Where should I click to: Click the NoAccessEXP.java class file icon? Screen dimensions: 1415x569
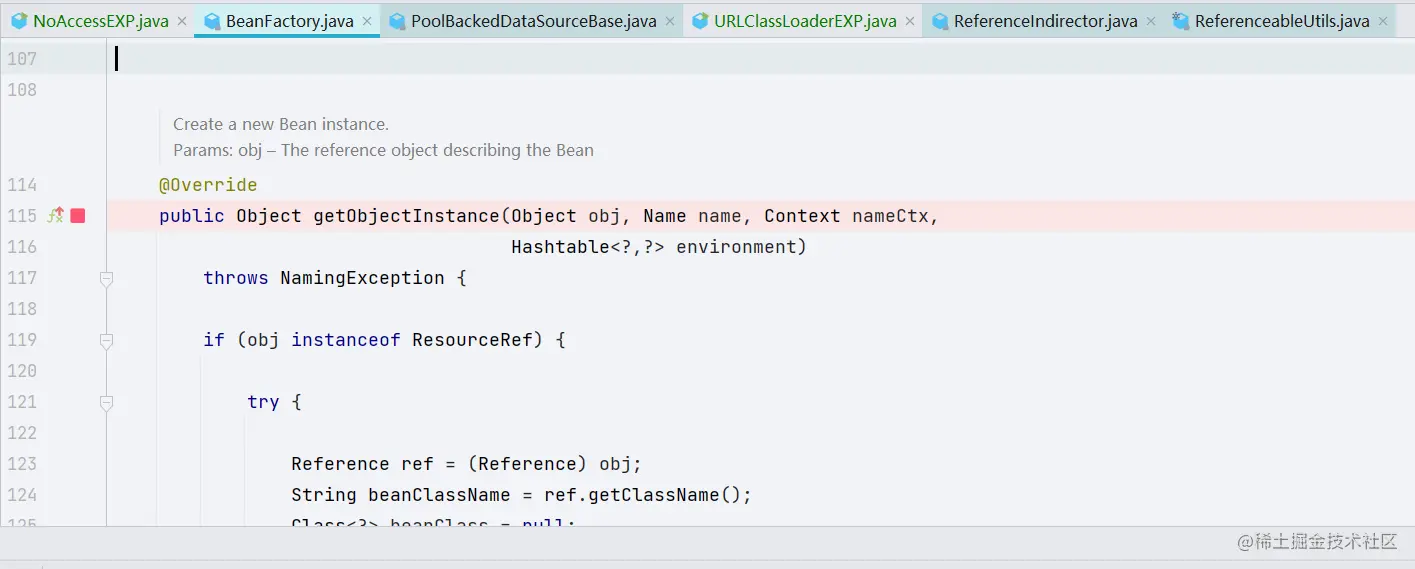point(19,21)
